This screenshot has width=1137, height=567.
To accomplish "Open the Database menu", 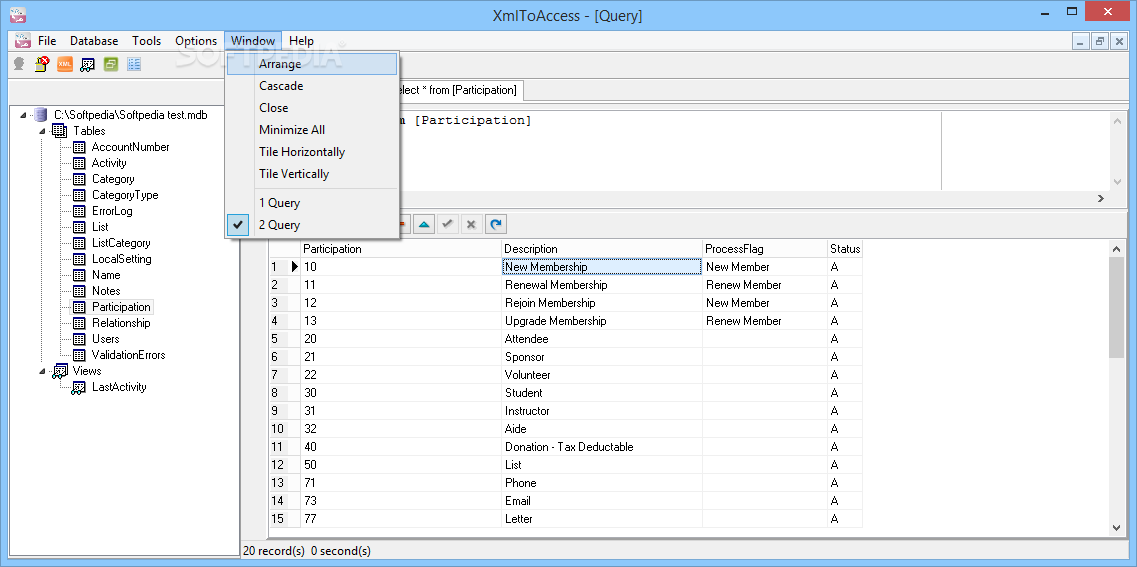I will point(94,41).
